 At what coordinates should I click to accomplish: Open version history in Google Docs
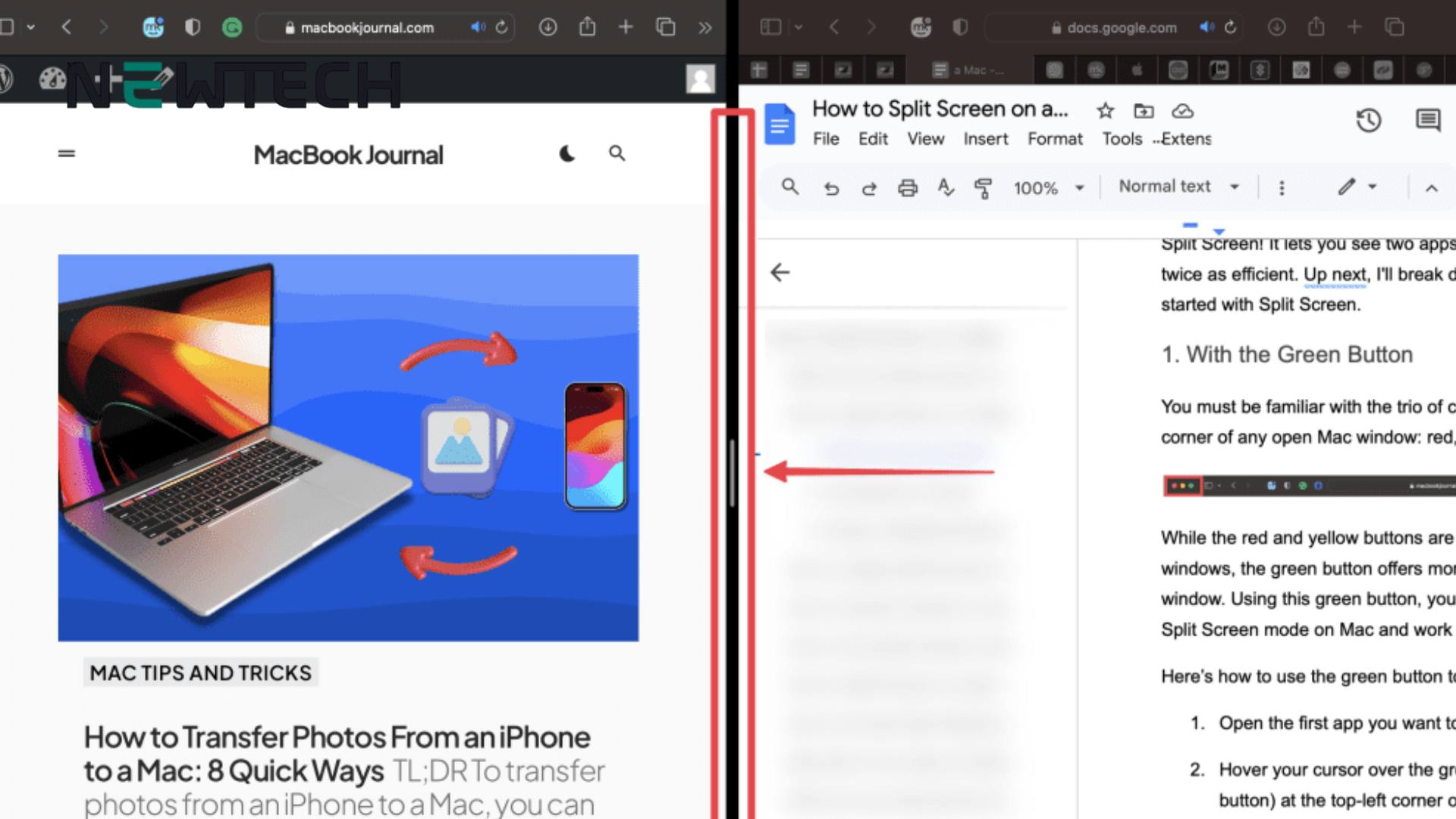pyautogui.click(x=1369, y=120)
